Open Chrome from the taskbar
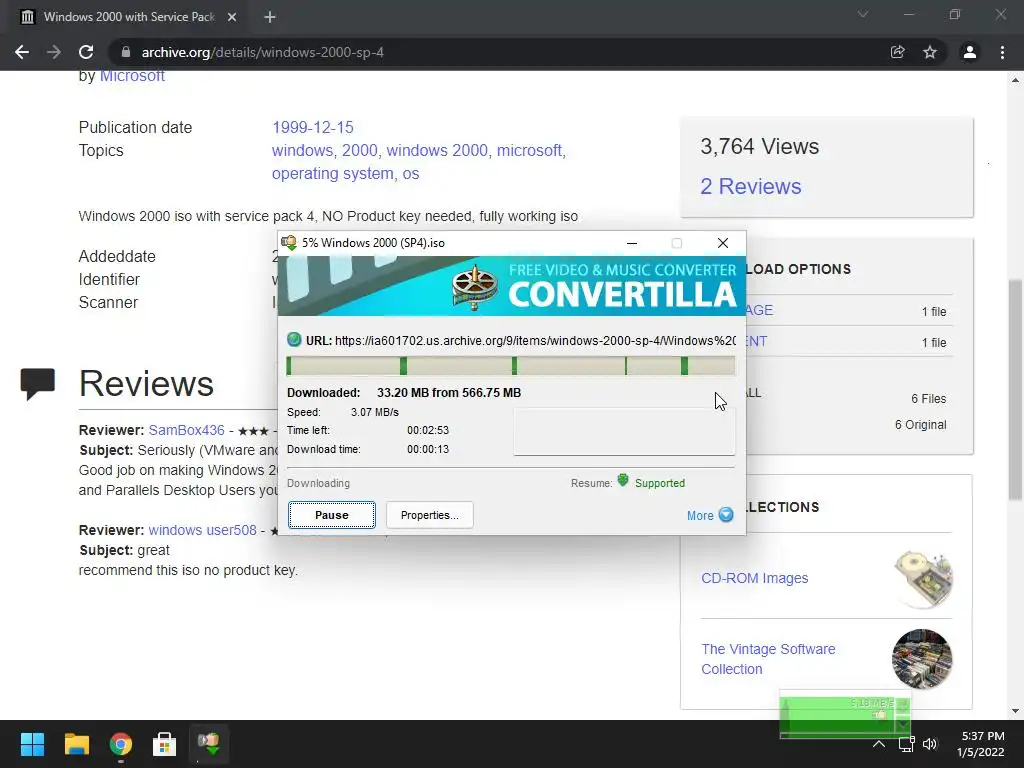The height and width of the screenshot is (768, 1024). (121, 744)
